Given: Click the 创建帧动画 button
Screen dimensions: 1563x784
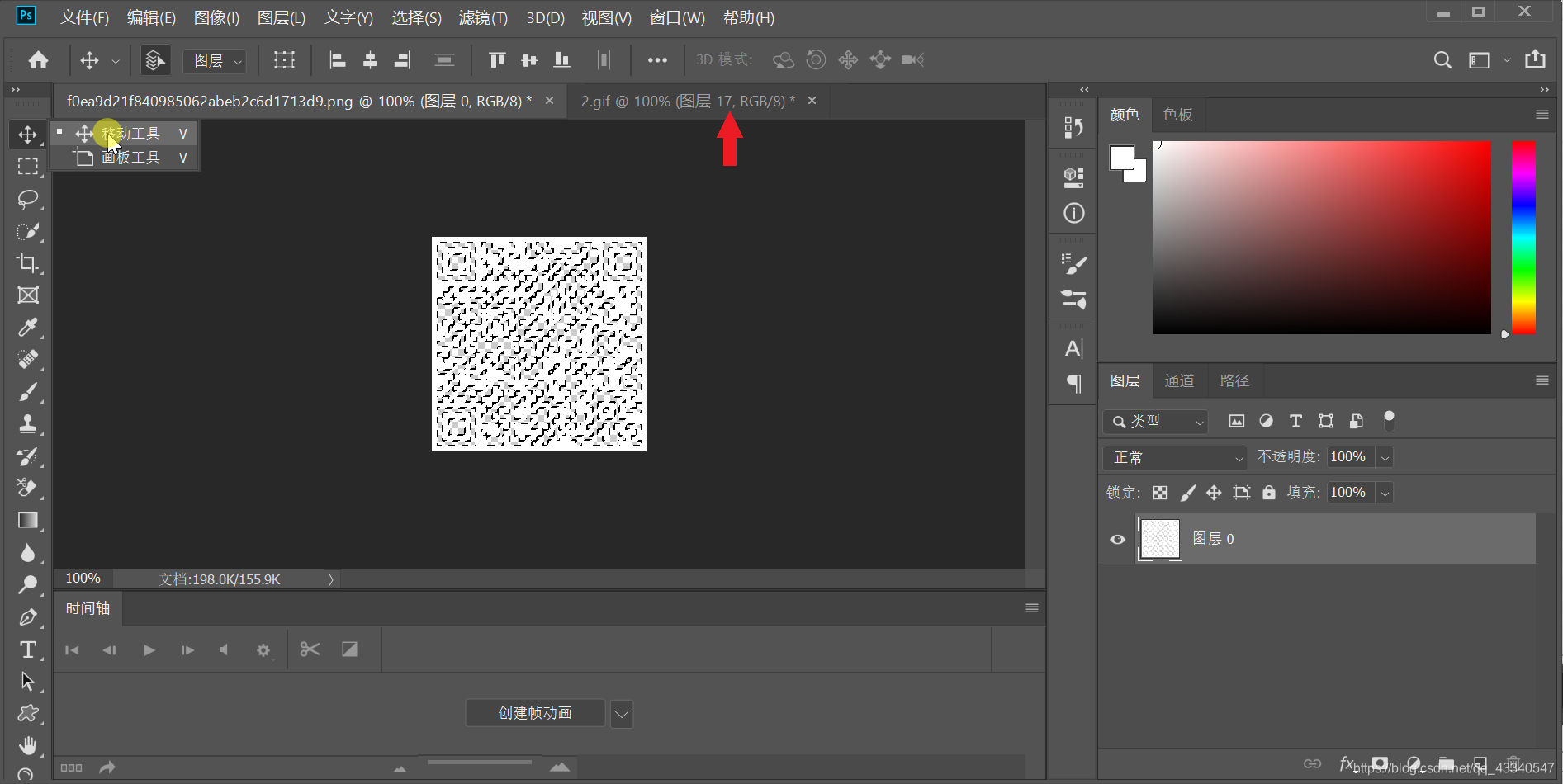Looking at the screenshot, I should (x=535, y=713).
